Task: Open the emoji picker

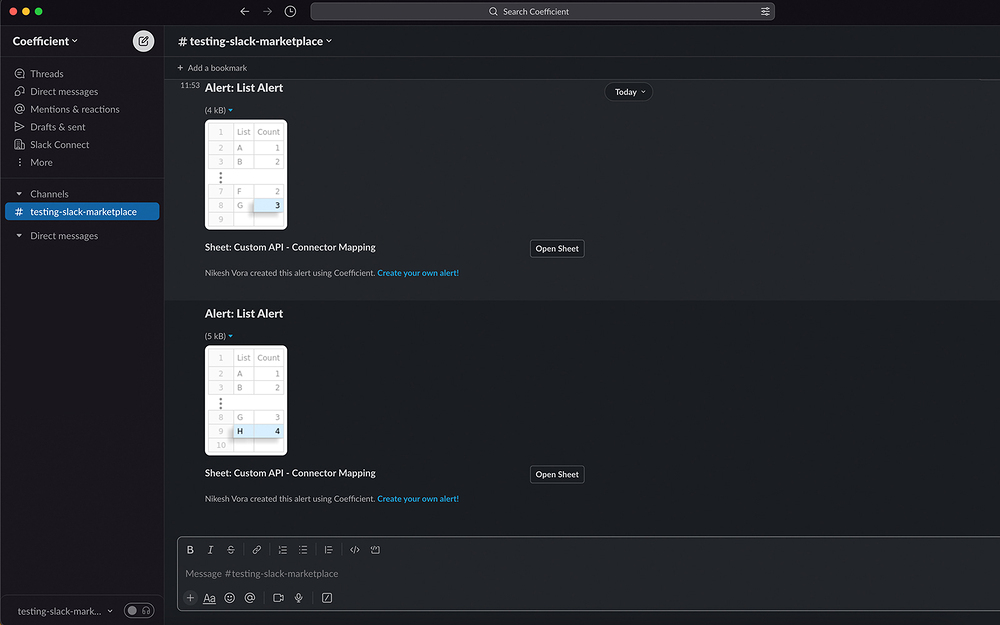Action: pyautogui.click(x=230, y=598)
